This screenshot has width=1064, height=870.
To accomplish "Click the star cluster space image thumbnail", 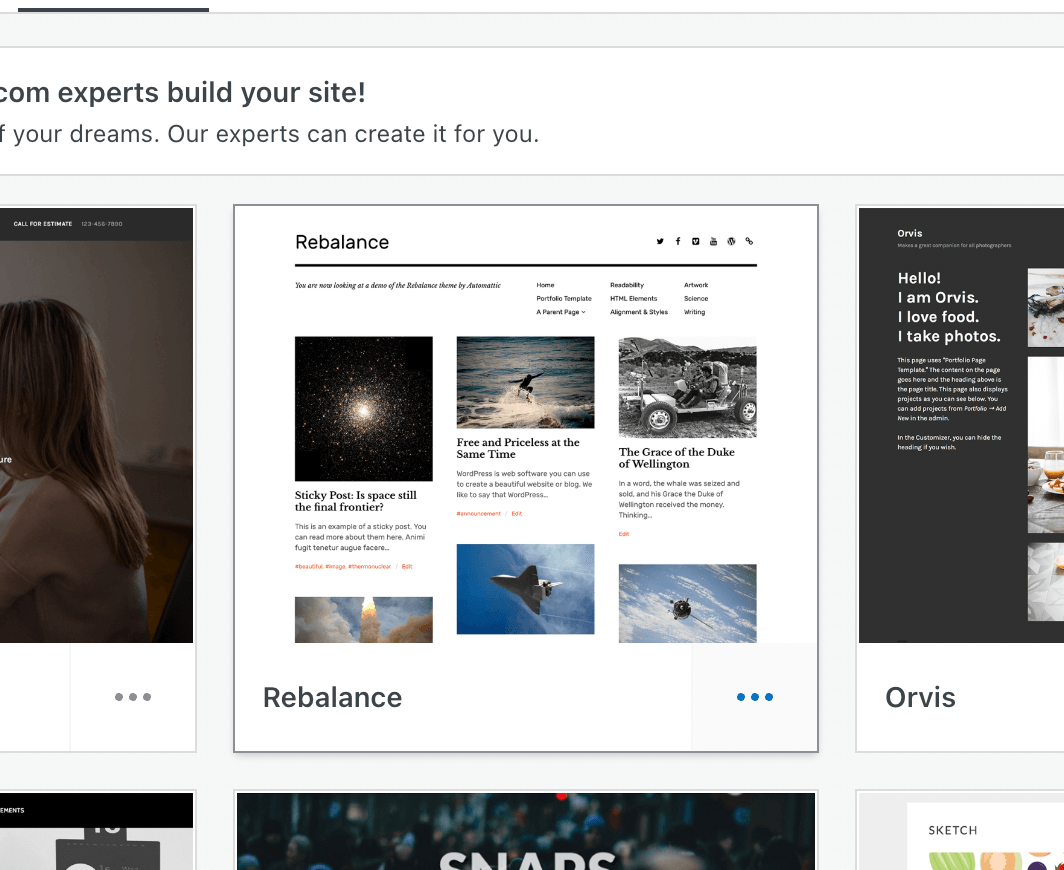I will coord(364,408).
